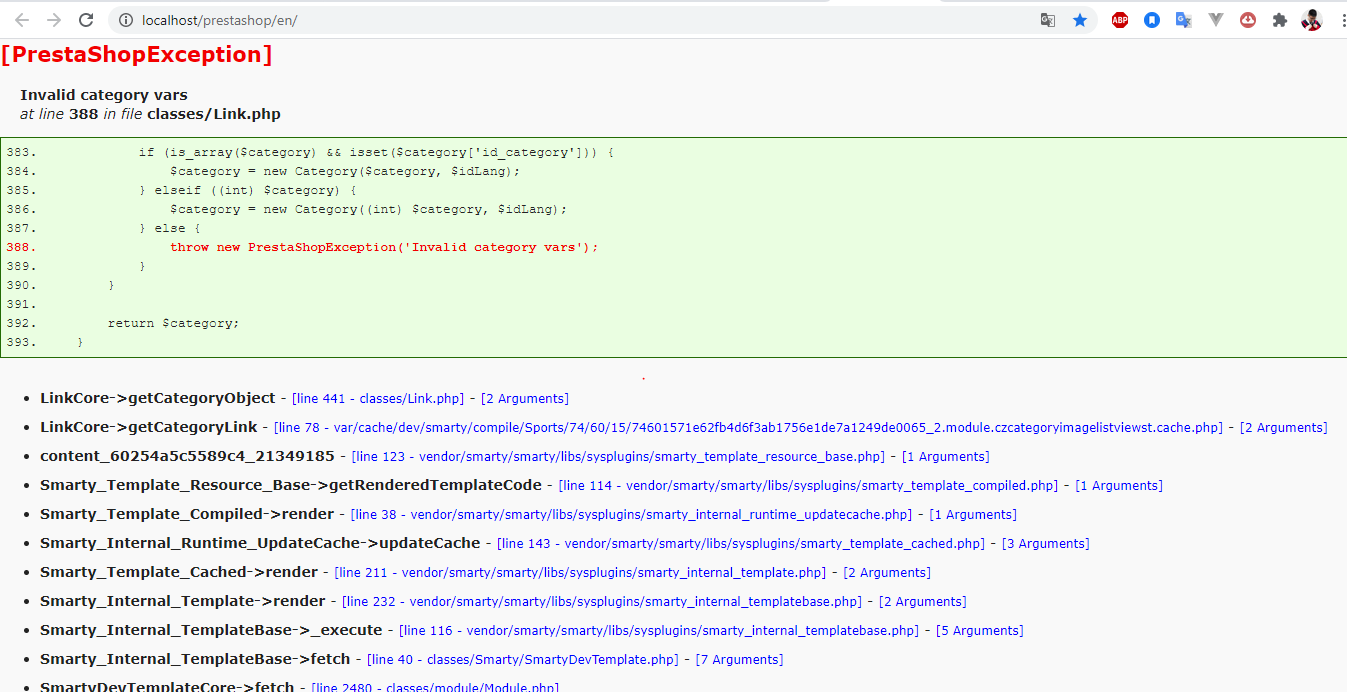The height and width of the screenshot is (692, 1347).
Task: Click 'Smarty_Template_Resource_Base->getRenderedTemplateCode' entry name
Action: [291, 485]
